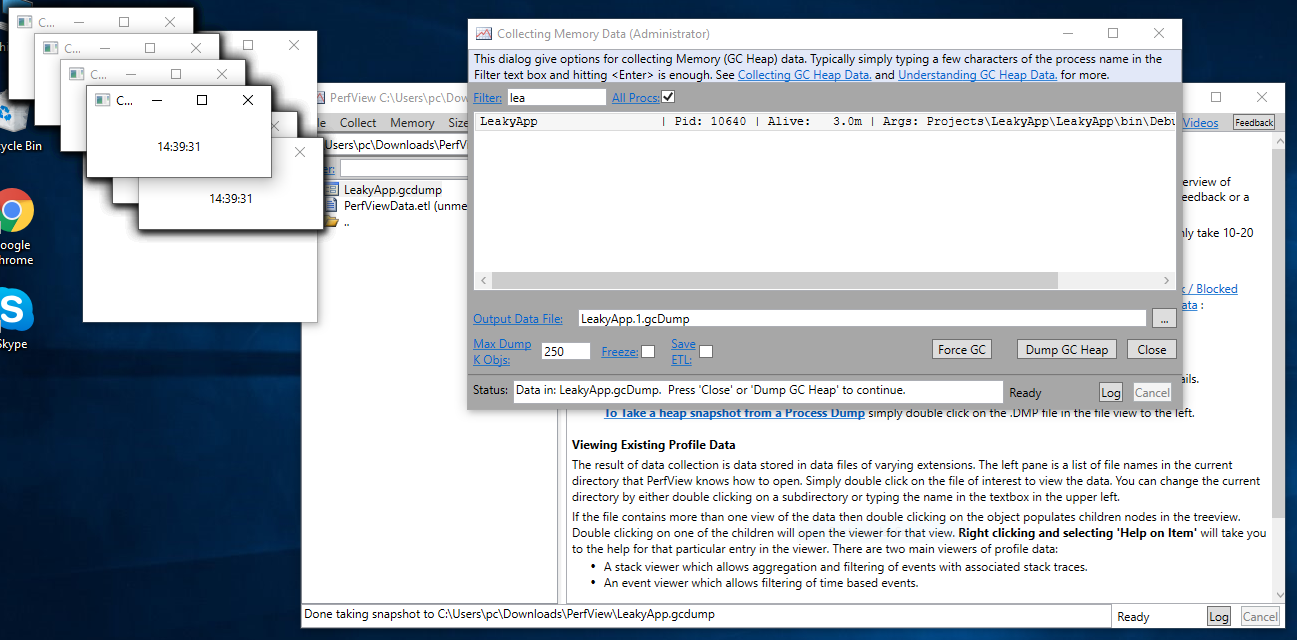Click the Save ETL help link
The height and width of the screenshot is (640, 1297).
(x=683, y=351)
